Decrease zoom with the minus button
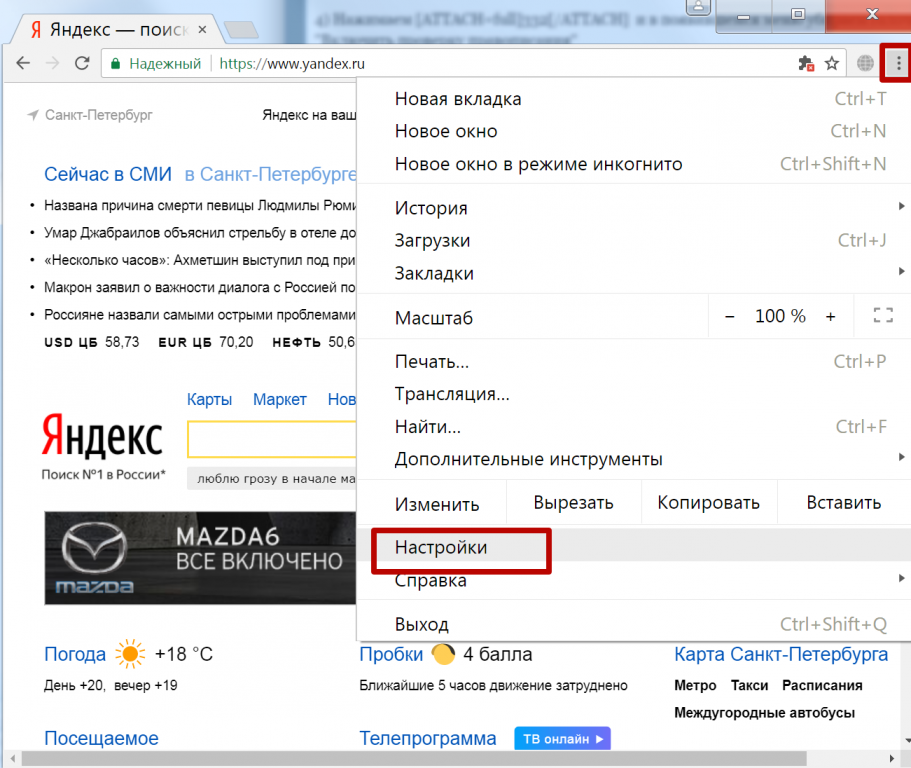The height and width of the screenshot is (768, 911). [730, 317]
